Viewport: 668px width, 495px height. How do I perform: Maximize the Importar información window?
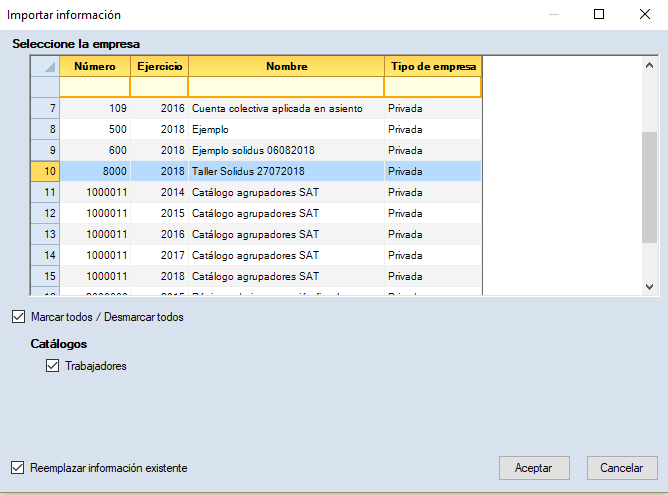(x=599, y=15)
